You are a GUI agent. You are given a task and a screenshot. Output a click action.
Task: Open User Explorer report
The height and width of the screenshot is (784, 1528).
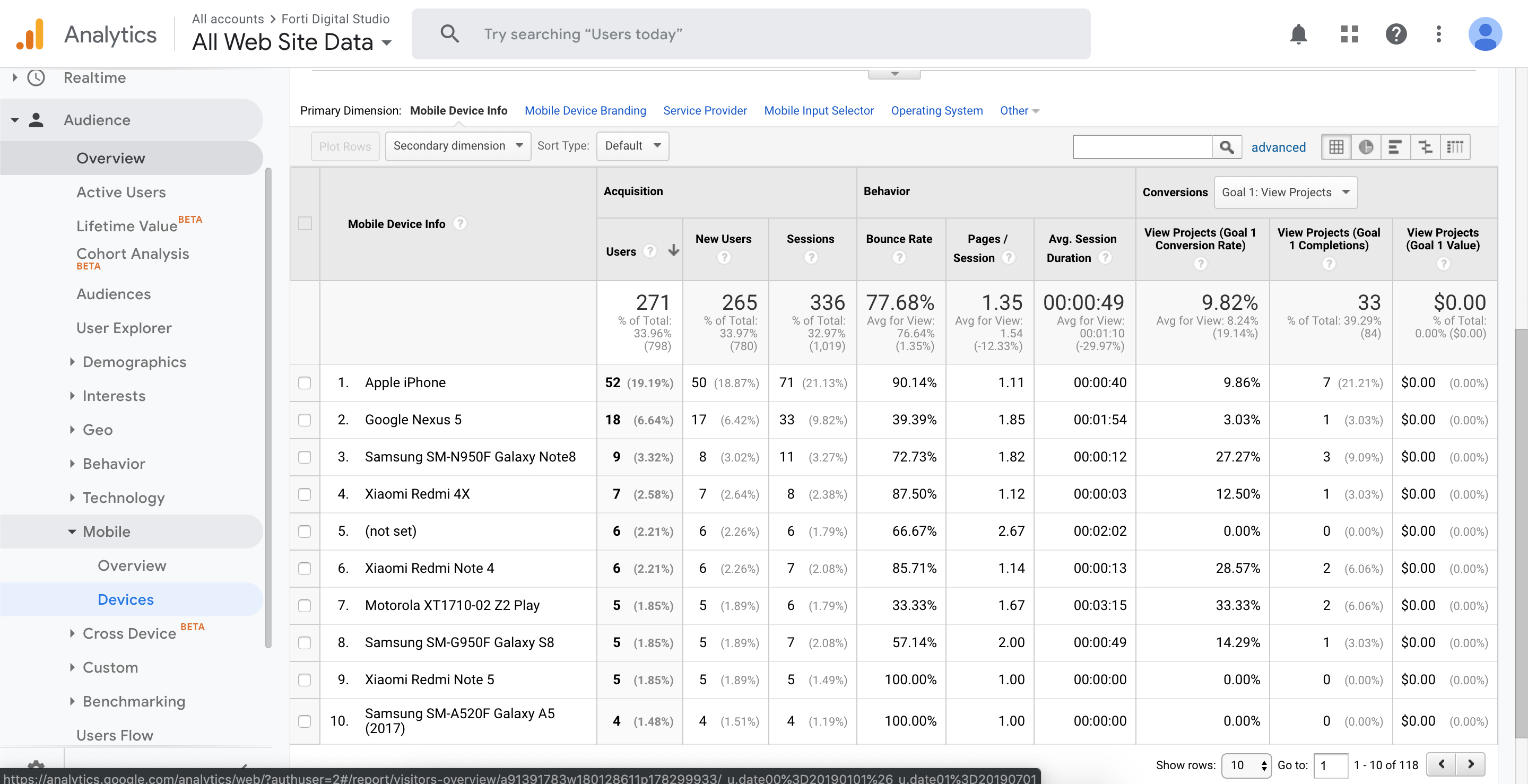pyautogui.click(x=124, y=328)
